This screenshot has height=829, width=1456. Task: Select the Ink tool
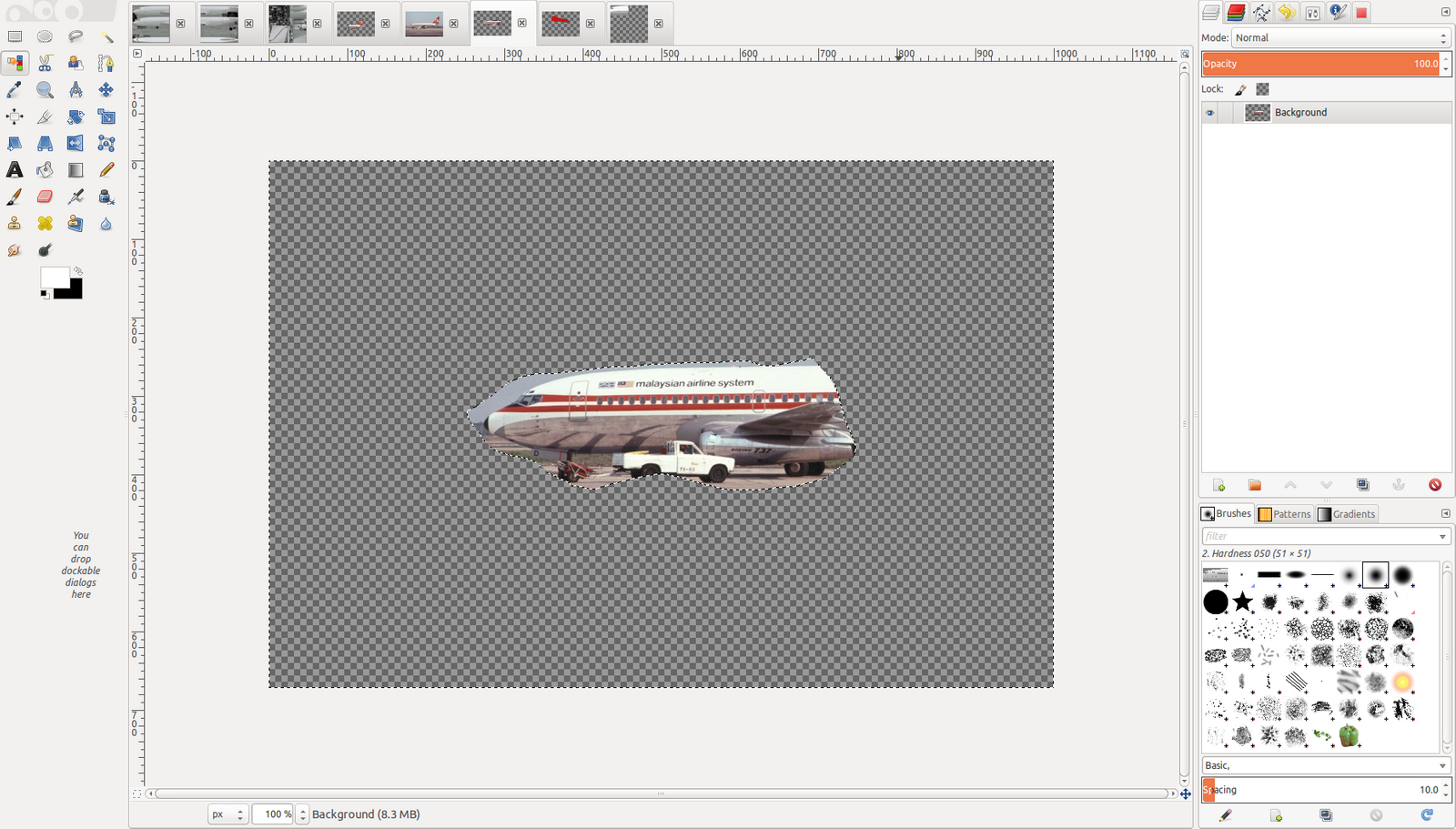pos(106,197)
